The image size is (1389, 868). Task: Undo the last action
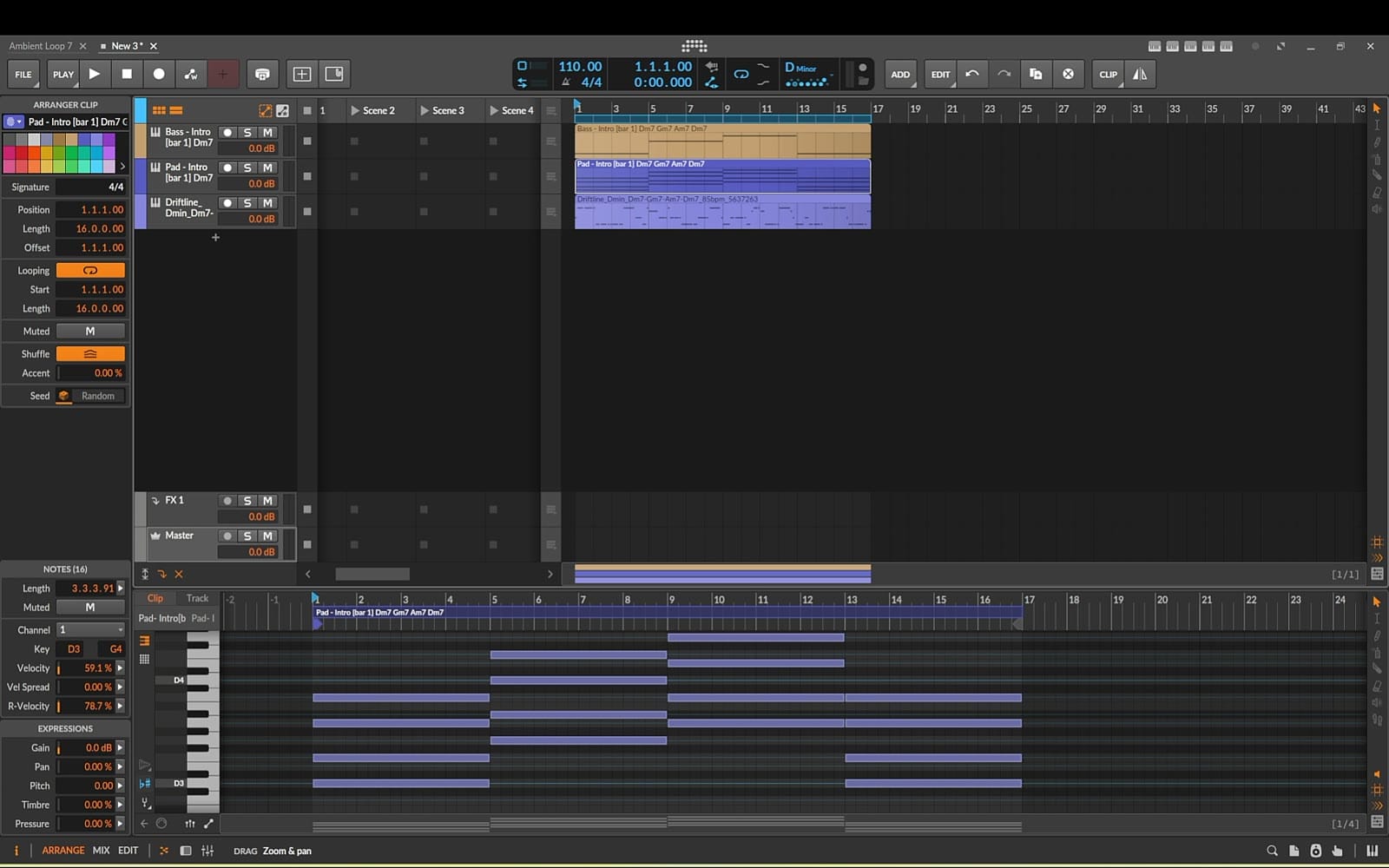[x=972, y=74]
